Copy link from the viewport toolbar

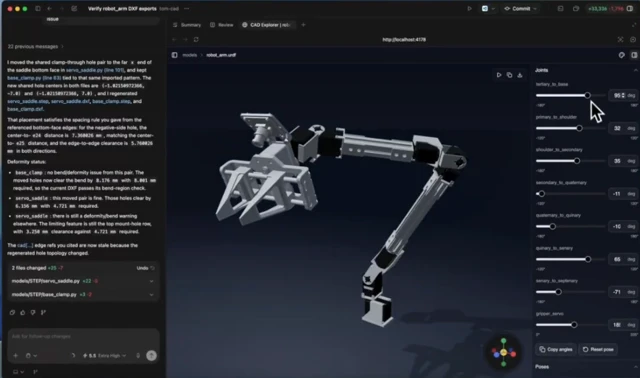509,75
